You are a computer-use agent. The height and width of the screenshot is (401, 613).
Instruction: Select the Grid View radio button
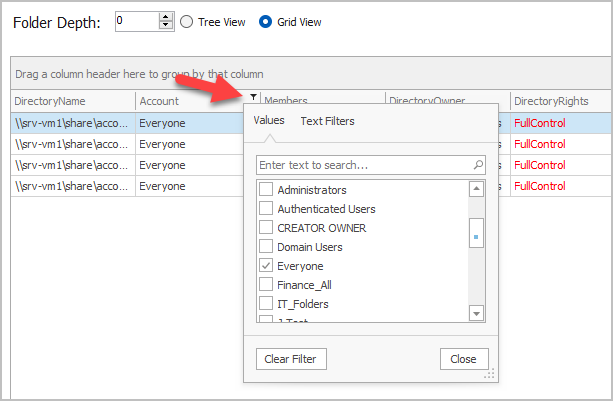click(x=265, y=22)
